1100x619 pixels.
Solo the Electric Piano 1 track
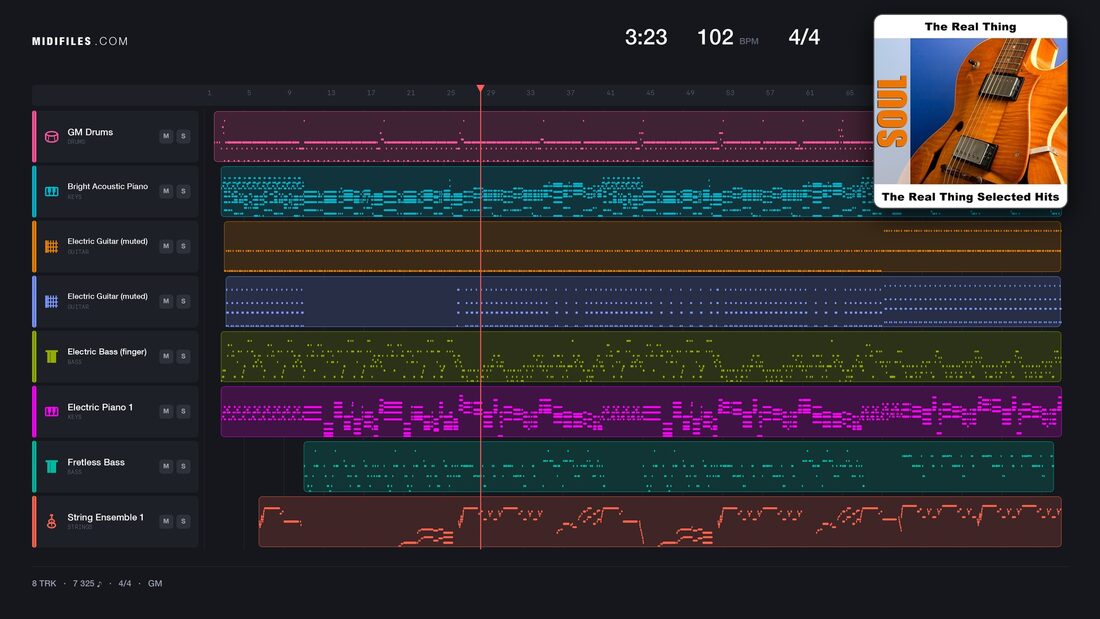(x=183, y=411)
